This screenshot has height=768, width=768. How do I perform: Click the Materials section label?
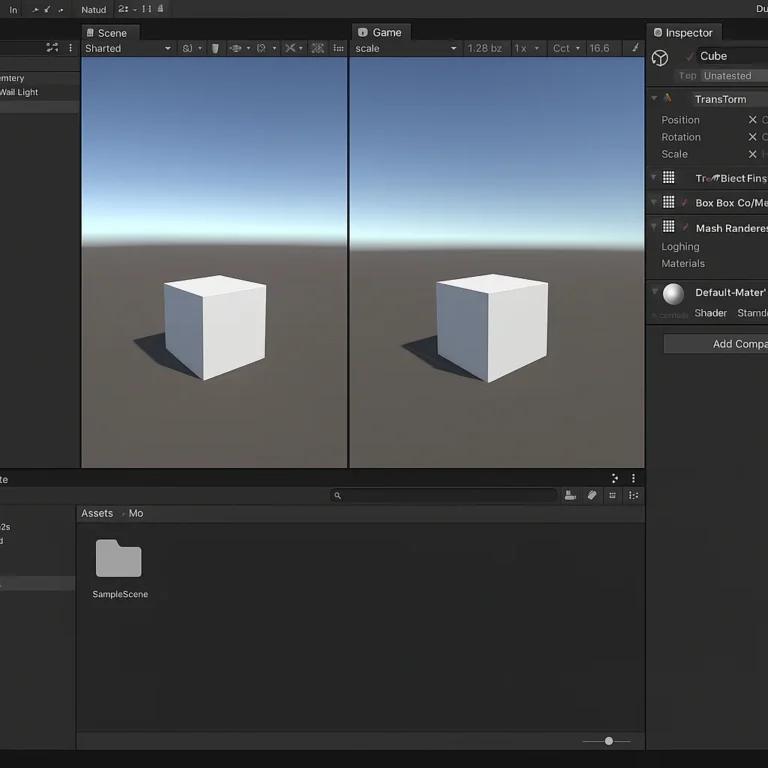point(683,264)
